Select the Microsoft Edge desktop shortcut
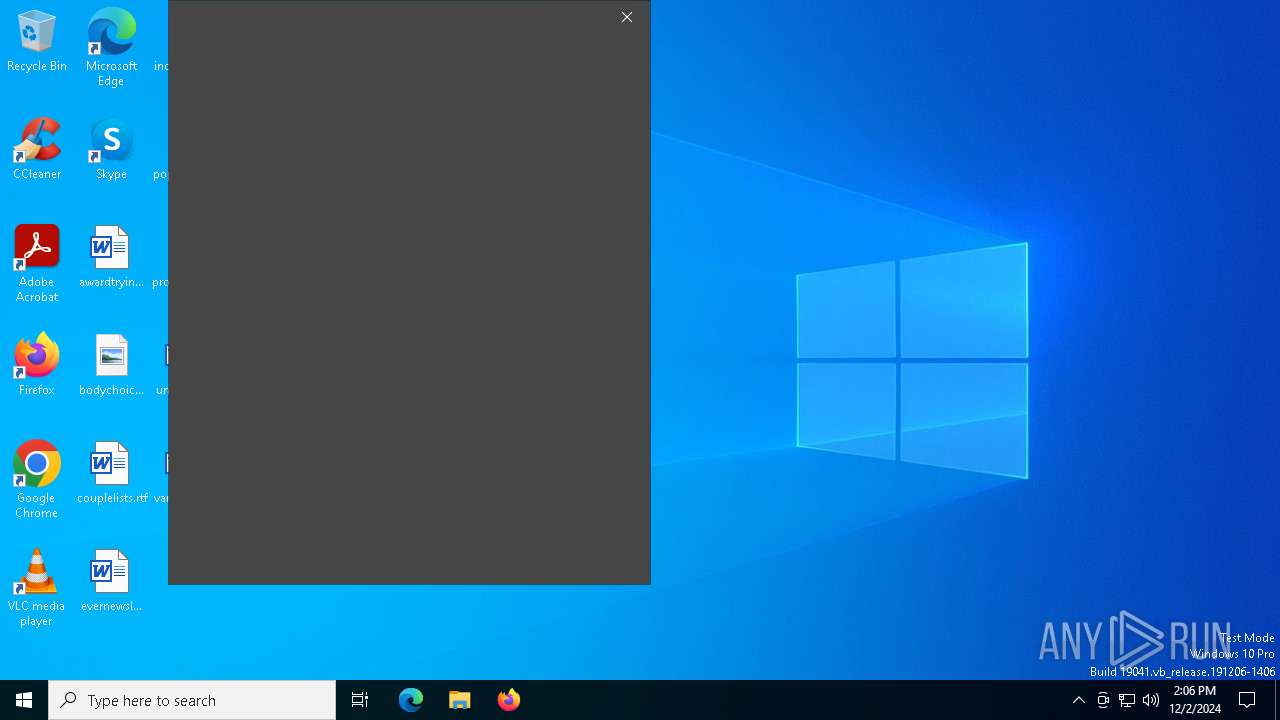The image size is (1280, 720). (x=111, y=47)
